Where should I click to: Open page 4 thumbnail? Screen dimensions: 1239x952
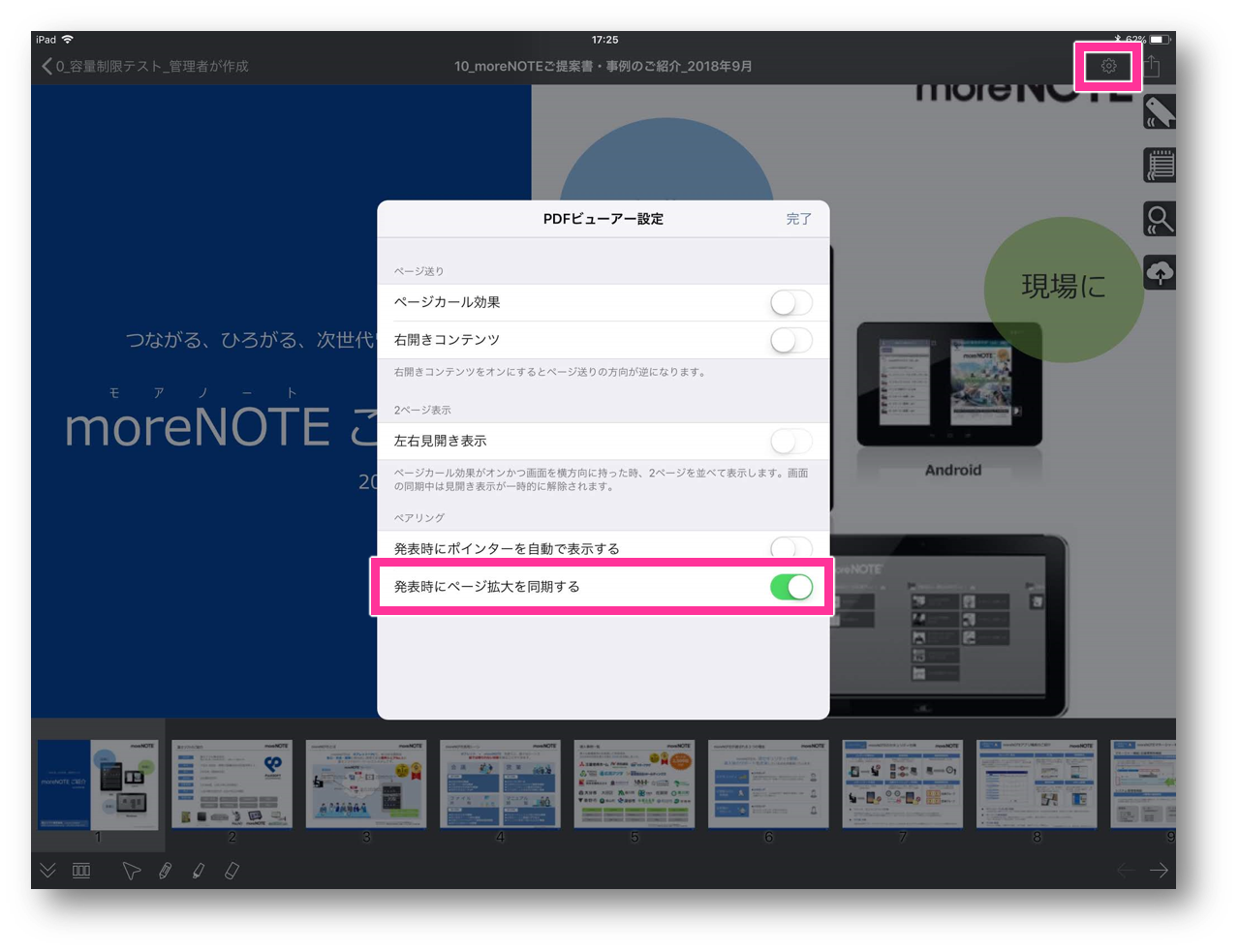click(x=500, y=785)
